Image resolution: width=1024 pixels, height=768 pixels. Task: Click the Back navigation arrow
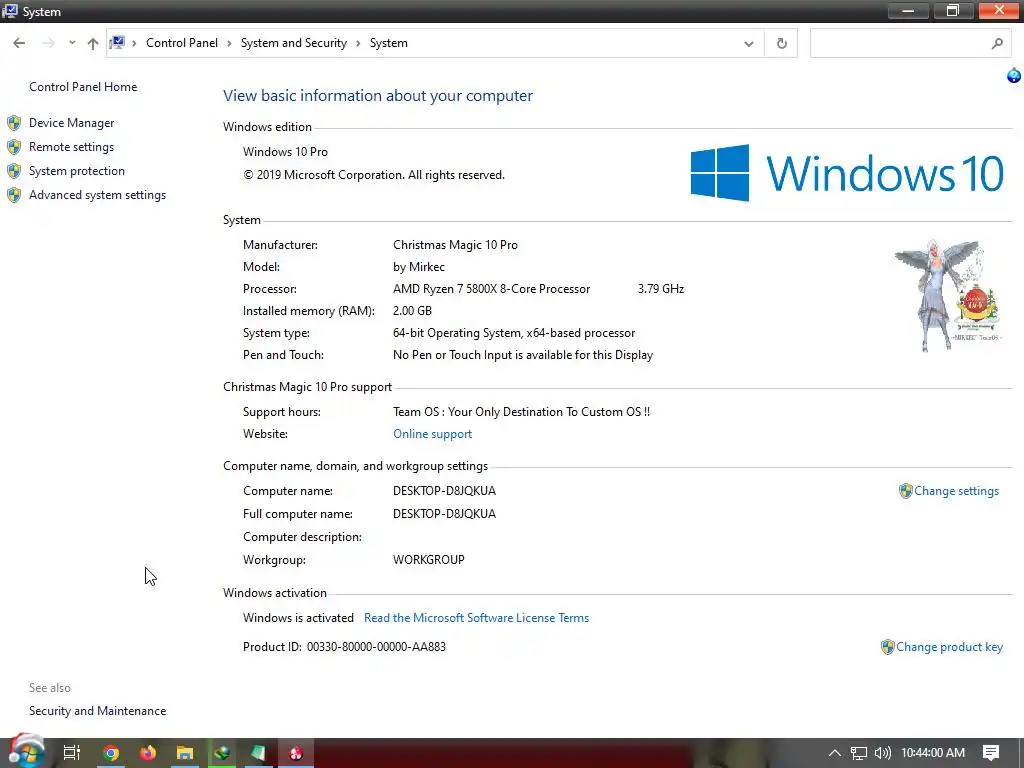19,43
